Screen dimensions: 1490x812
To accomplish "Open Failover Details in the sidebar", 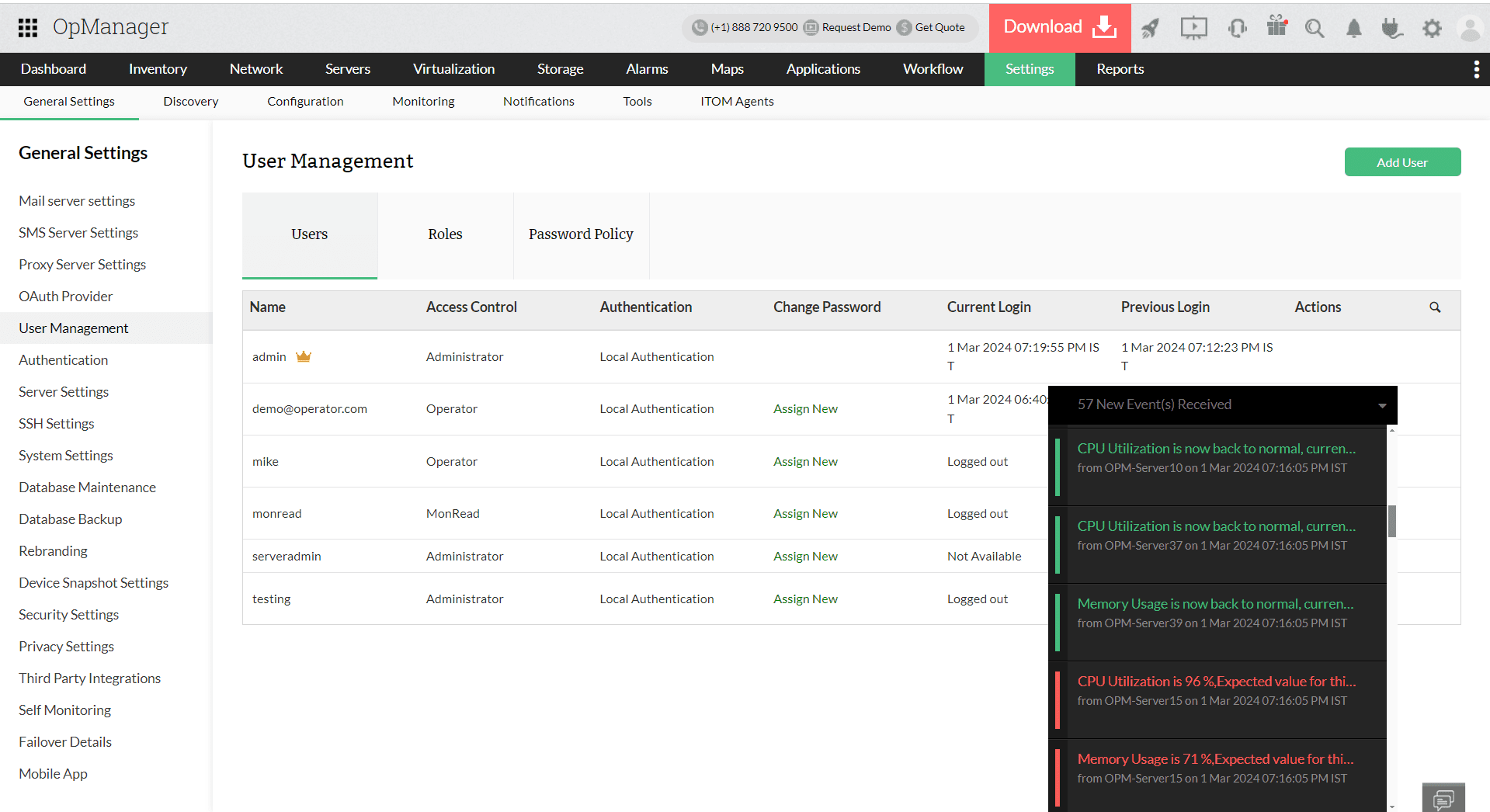I will tap(65, 742).
